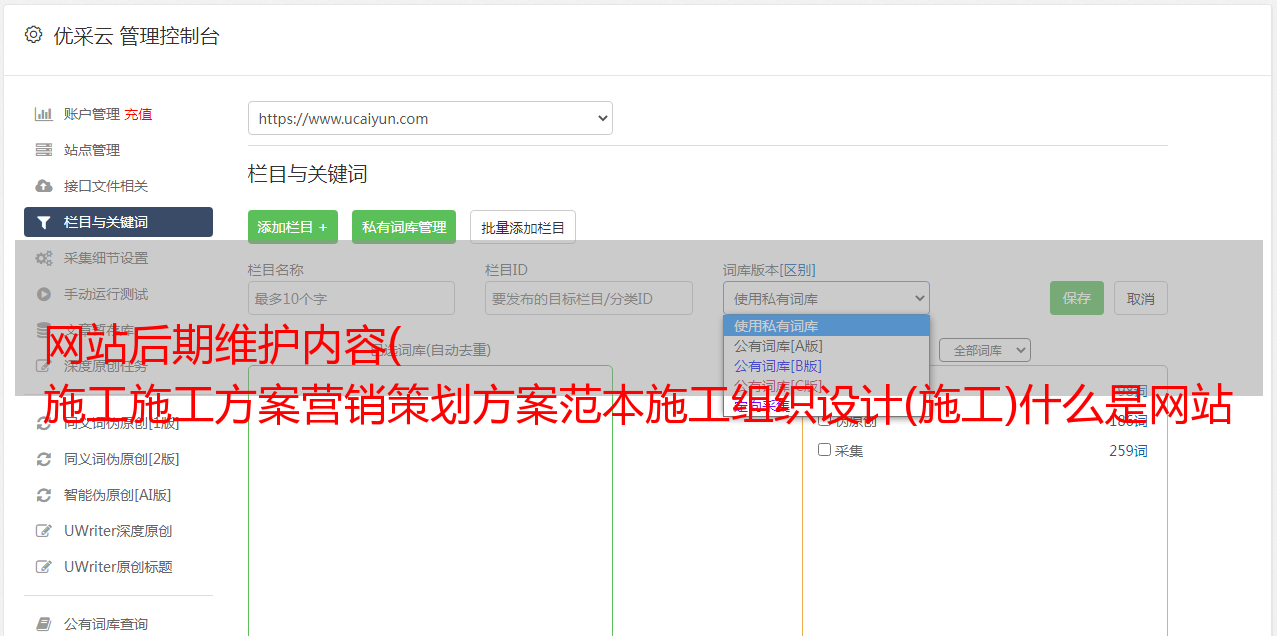Open the 全部词库 filter dropdown
Screen dimensions: 1277x636
tap(984, 350)
